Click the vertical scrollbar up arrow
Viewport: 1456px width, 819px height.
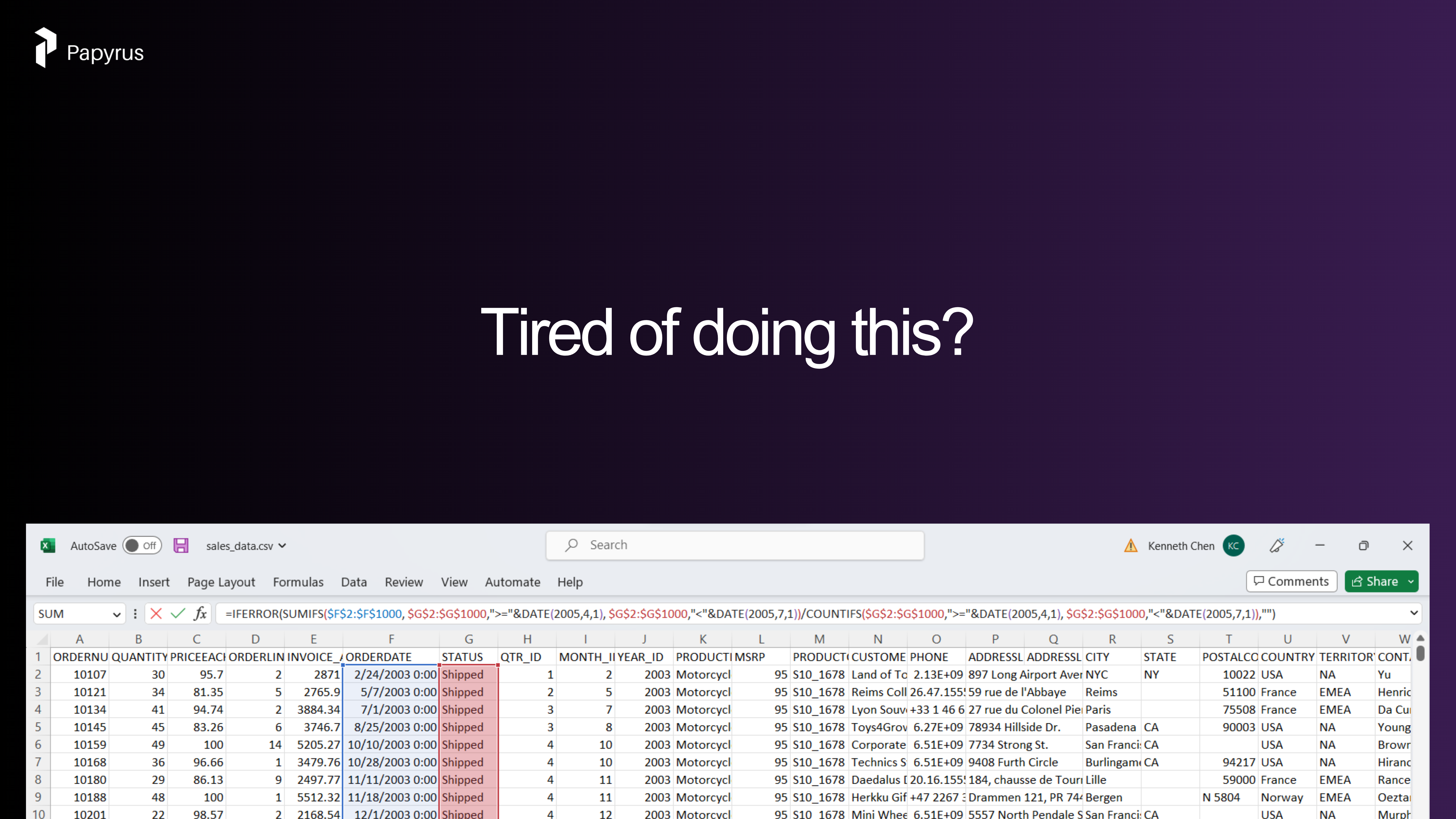pos(1420,638)
